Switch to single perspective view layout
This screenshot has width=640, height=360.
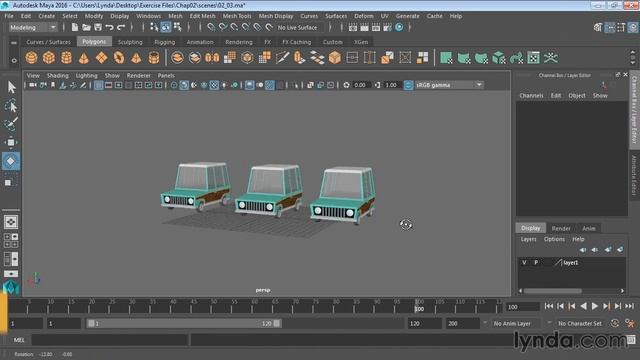11,222
